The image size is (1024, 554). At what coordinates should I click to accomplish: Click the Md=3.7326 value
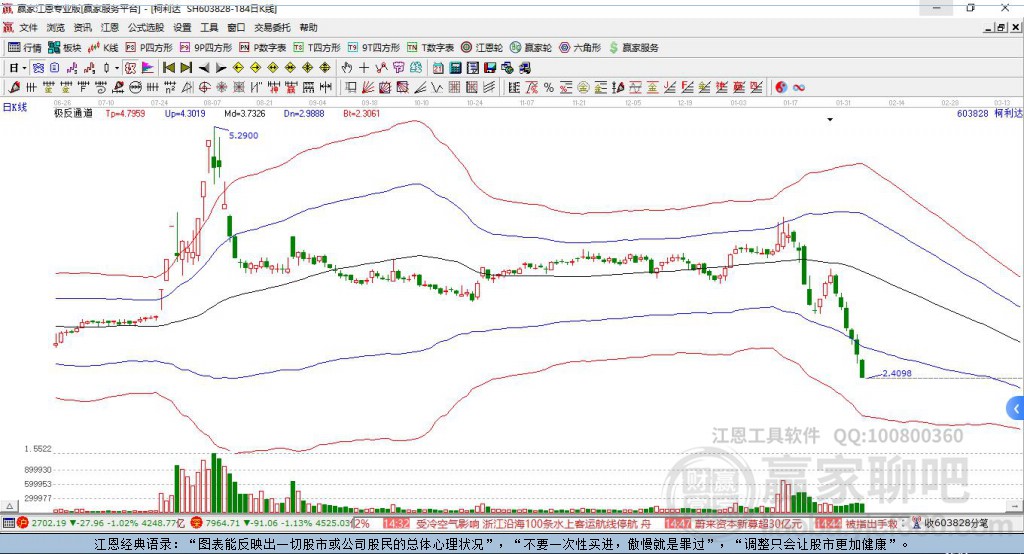point(245,113)
